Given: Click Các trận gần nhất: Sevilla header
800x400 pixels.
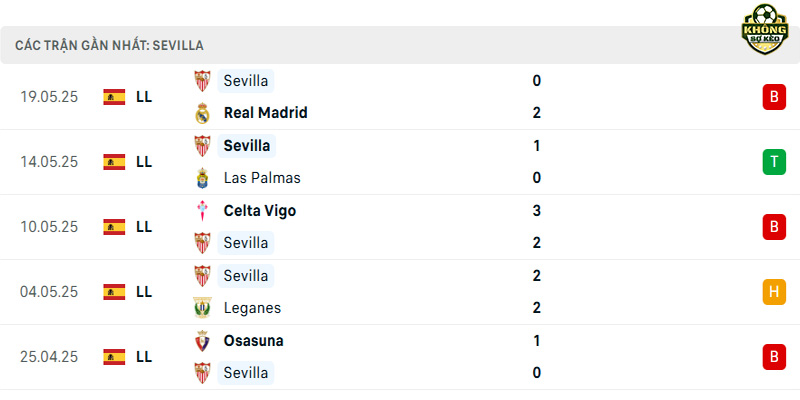Looking at the screenshot, I should (x=109, y=45).
